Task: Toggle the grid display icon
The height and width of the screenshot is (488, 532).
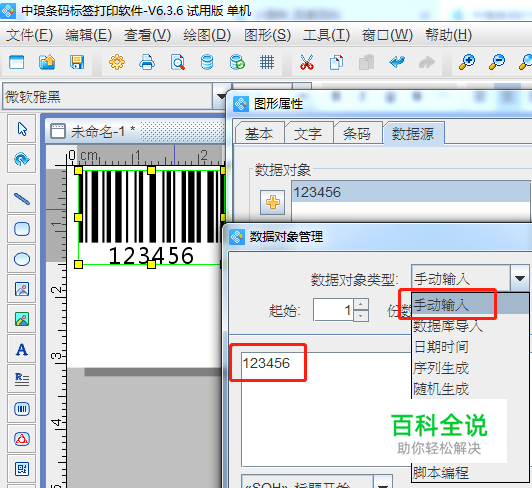Action: click(267, 62)
